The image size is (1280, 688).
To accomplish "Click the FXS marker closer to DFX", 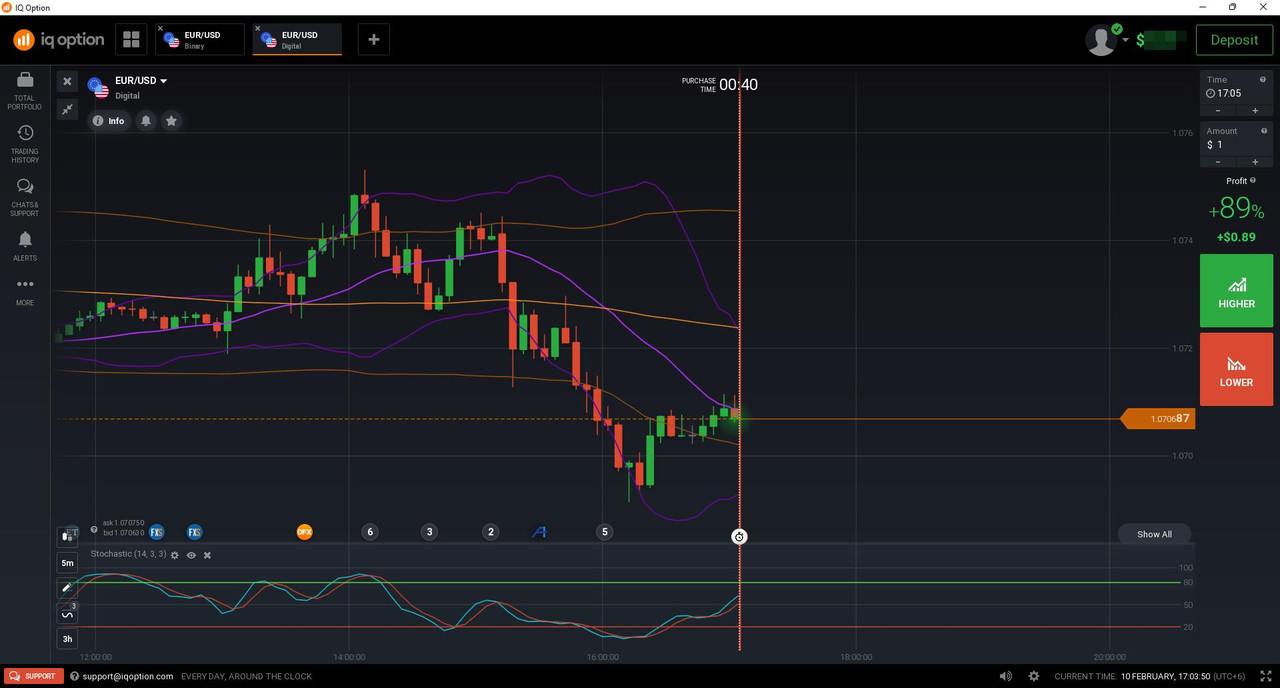I will coord(194,532).
